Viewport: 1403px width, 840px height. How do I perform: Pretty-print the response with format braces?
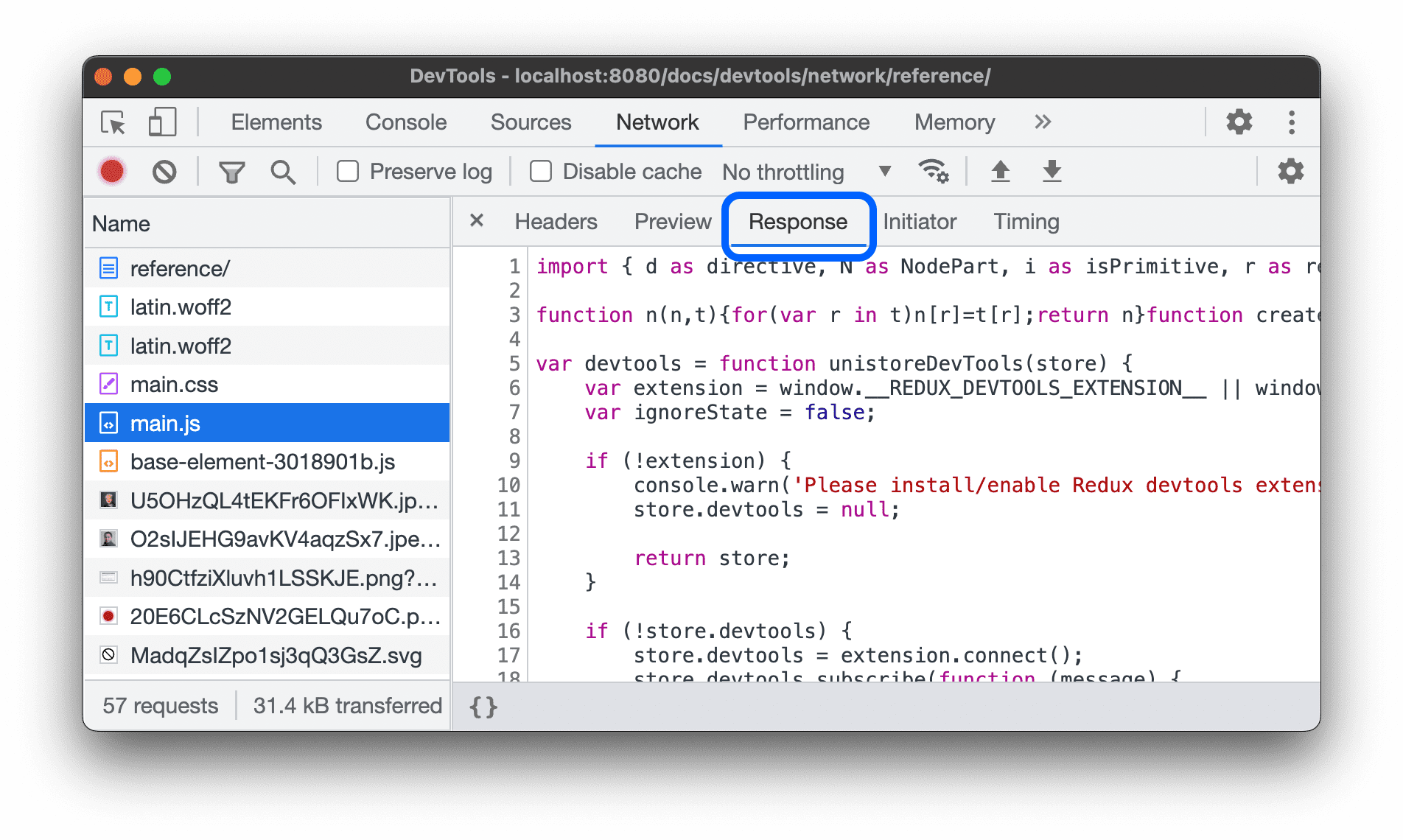coord(481,706)
